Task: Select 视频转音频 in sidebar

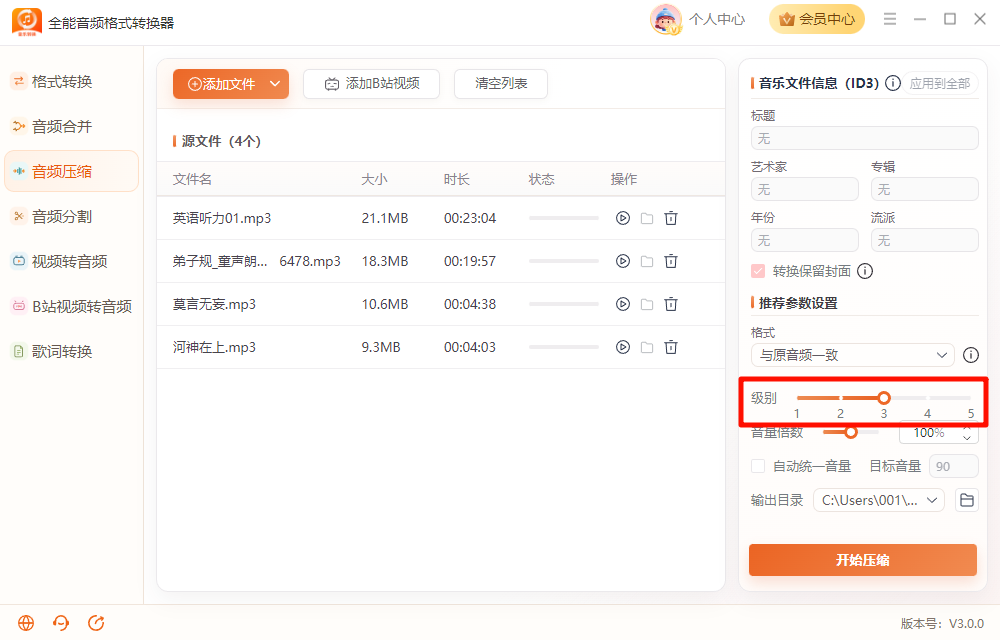Action: point(71,261)
